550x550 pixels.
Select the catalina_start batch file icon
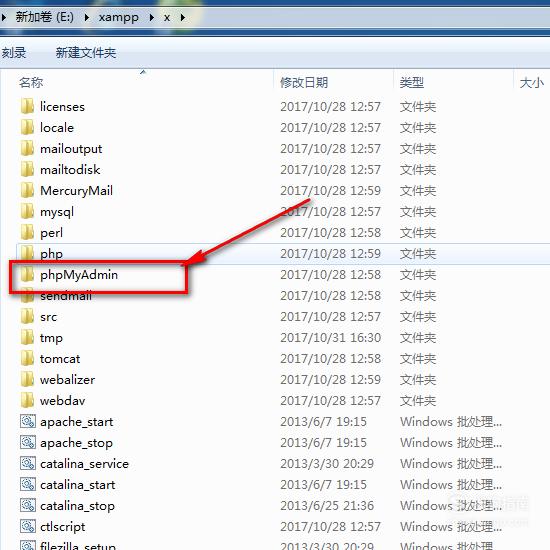(x=28, y=485)
